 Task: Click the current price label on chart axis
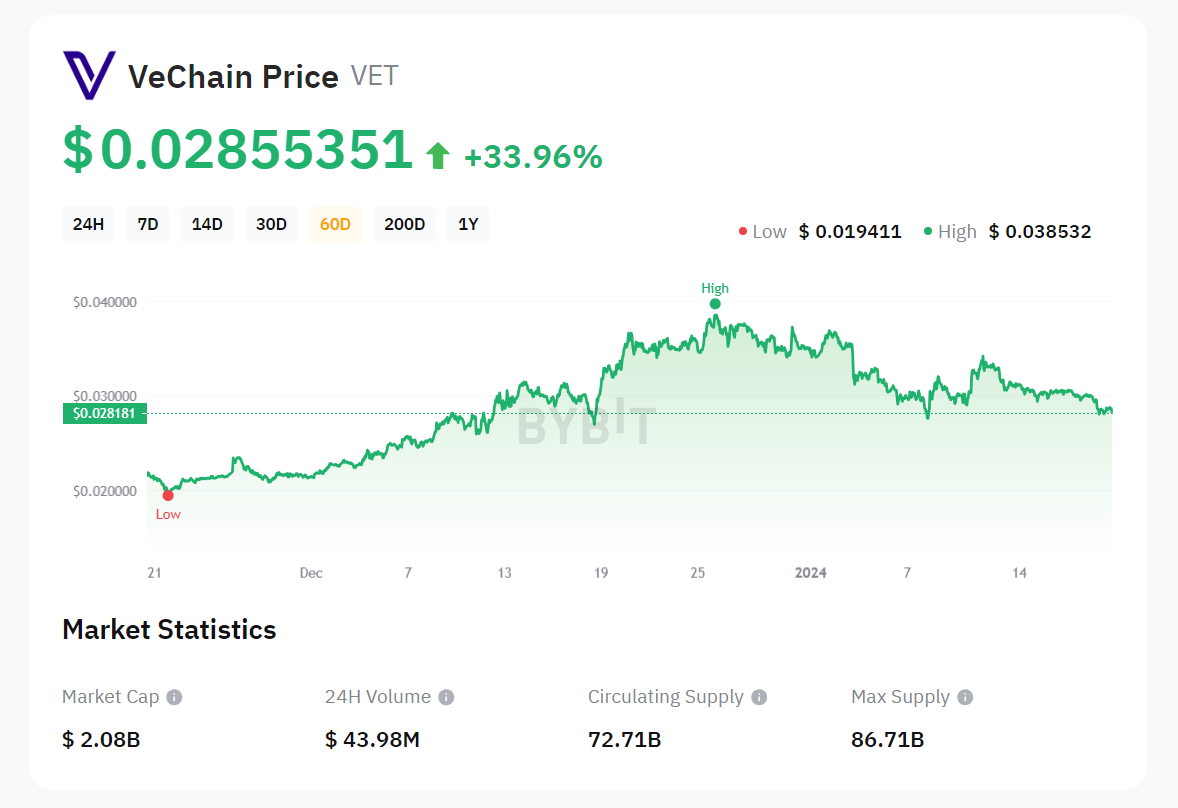click(104, 412)
